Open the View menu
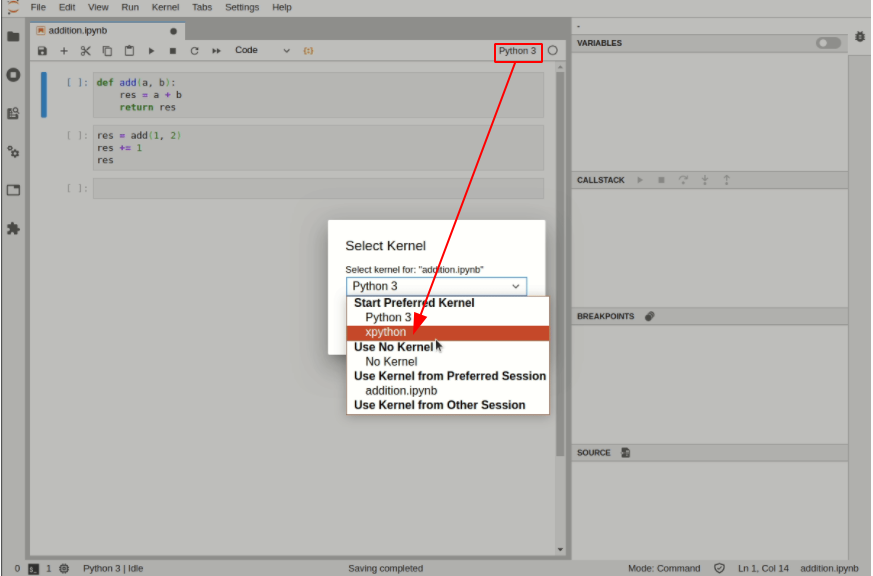The image size is (873, 576). tap(98, 7)
